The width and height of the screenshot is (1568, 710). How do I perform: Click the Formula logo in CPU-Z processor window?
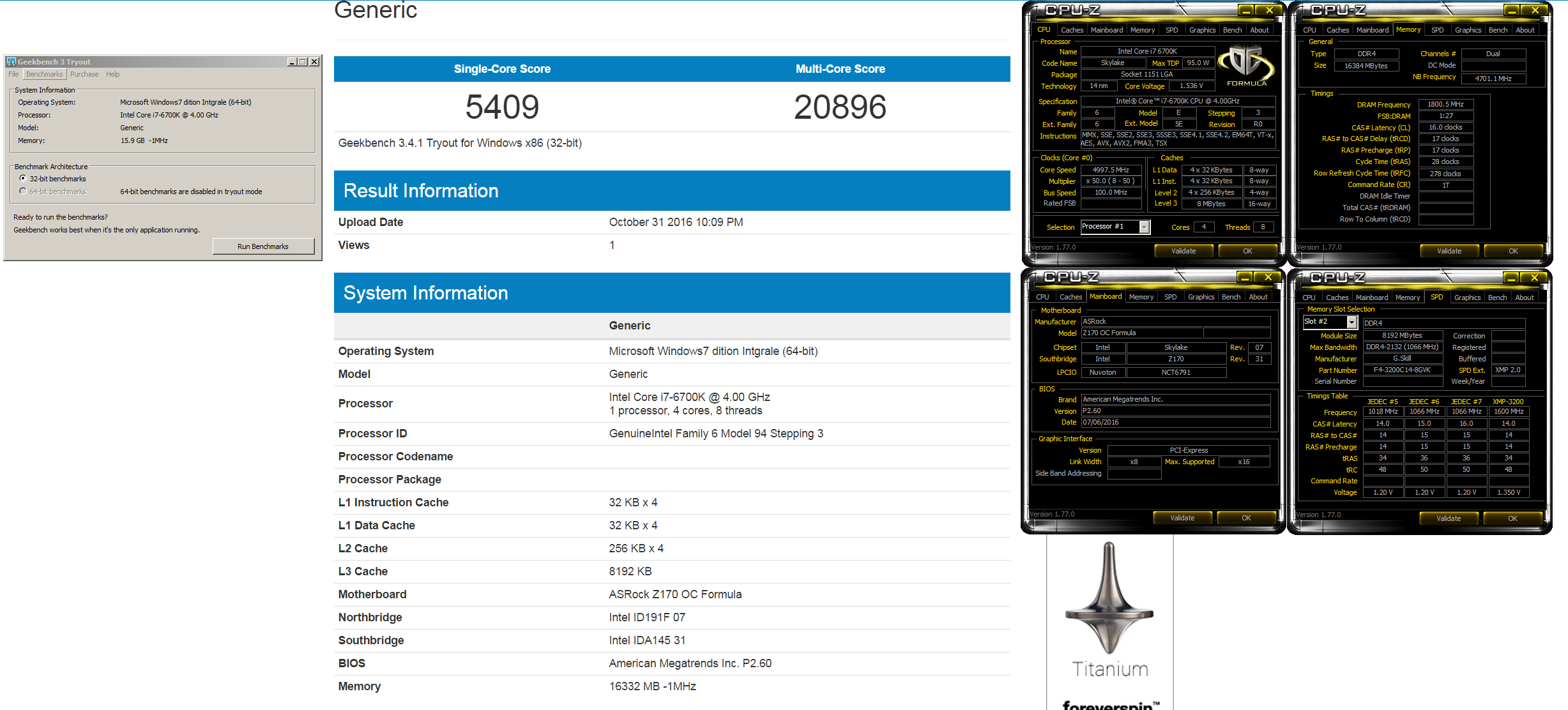coord(1246,65)
